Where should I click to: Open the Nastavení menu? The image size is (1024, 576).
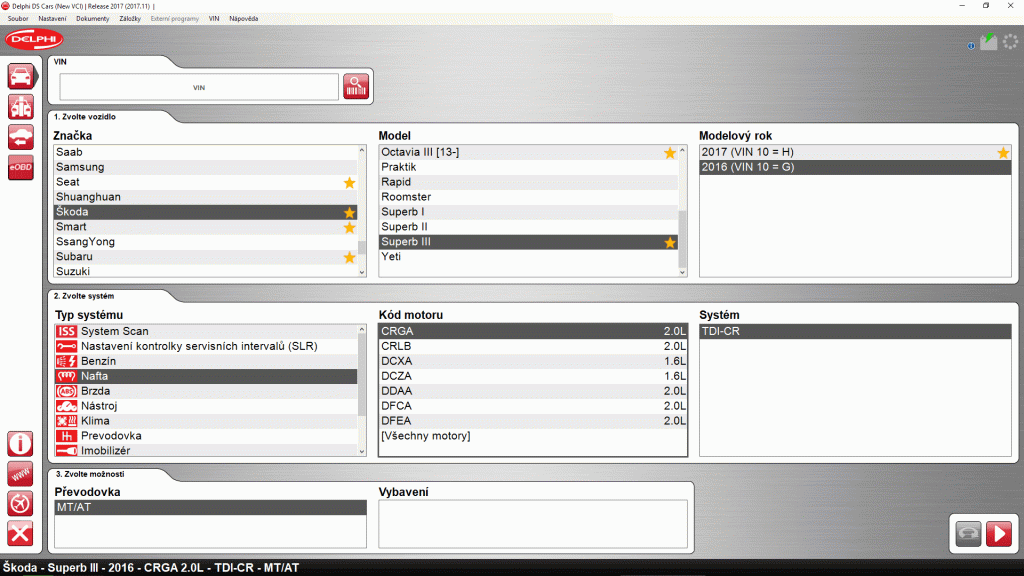coord(52,19)
